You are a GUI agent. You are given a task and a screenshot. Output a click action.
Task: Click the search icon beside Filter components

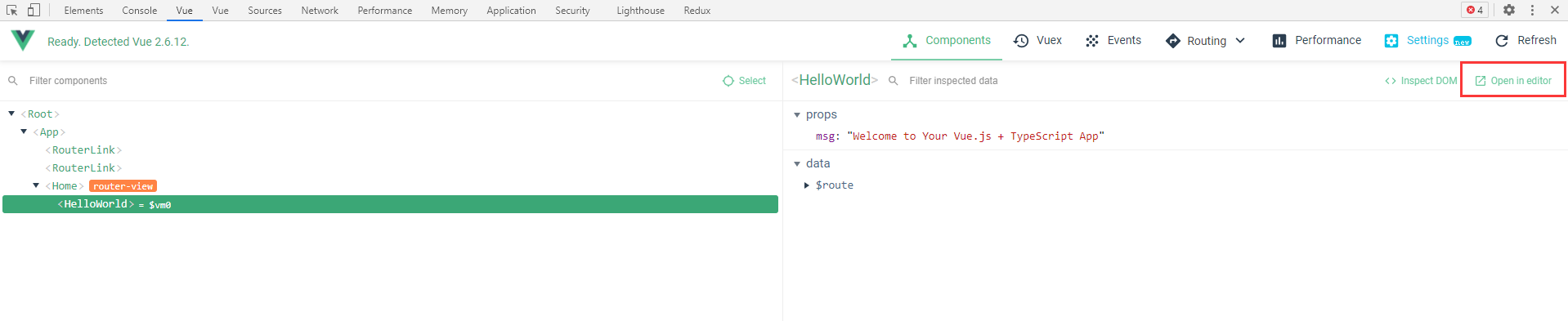point(13,81)
